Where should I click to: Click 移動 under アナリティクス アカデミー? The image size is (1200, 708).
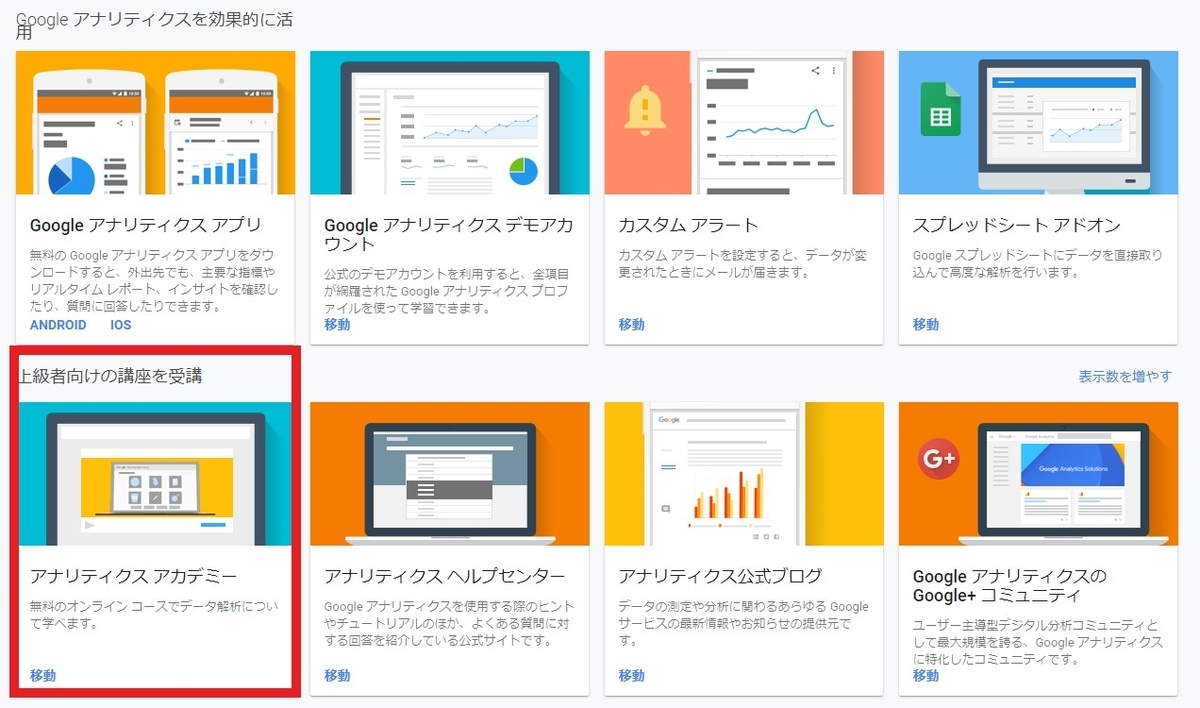tap(43, 675)
